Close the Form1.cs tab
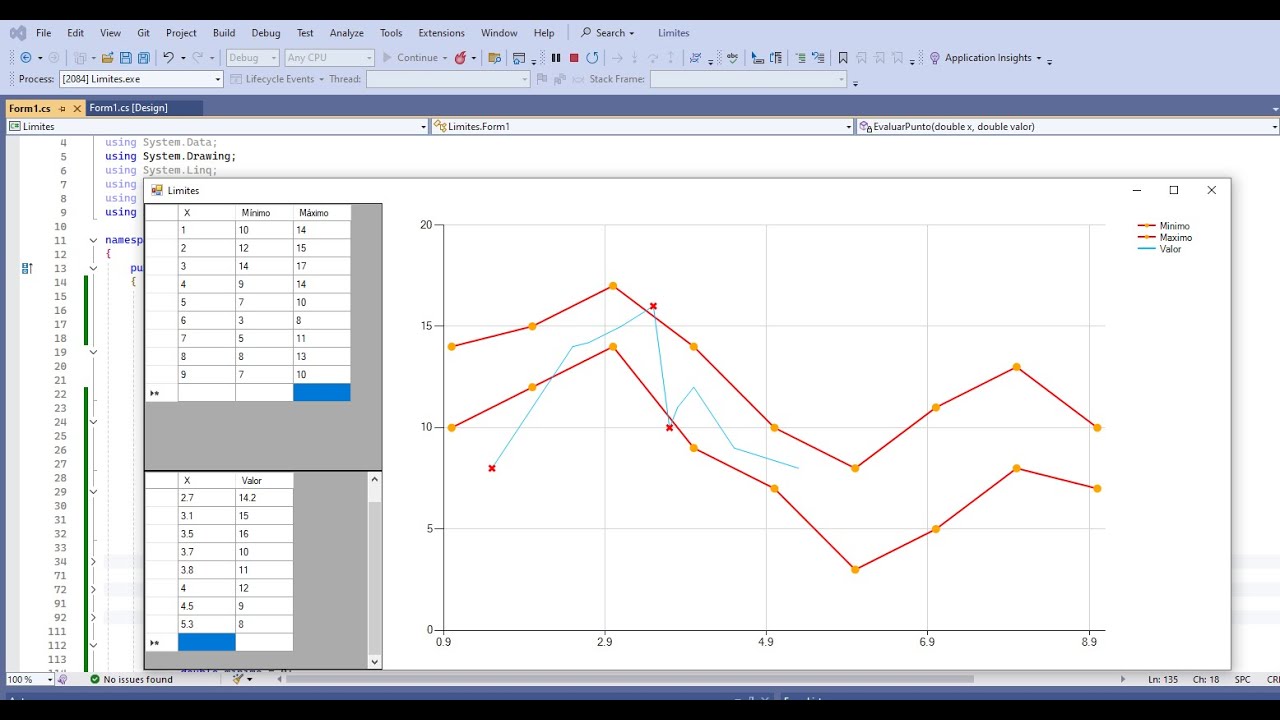This screenshot has height=720, width=1280. coord(77,108)
